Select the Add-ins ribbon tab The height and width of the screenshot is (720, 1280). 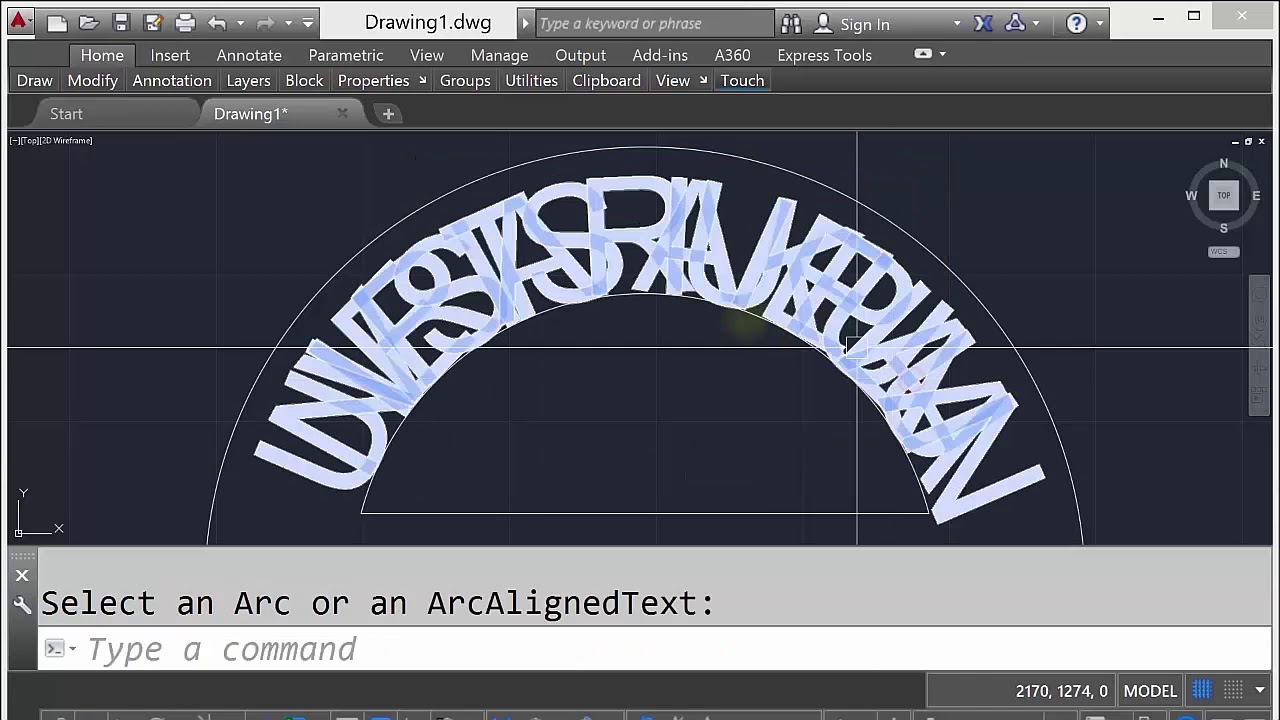coord(660,55)
